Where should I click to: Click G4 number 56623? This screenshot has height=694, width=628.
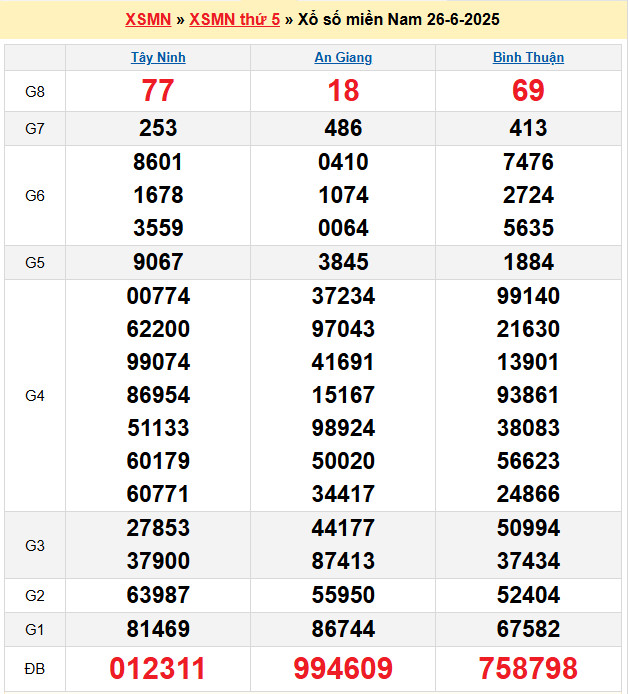(528, 461)
